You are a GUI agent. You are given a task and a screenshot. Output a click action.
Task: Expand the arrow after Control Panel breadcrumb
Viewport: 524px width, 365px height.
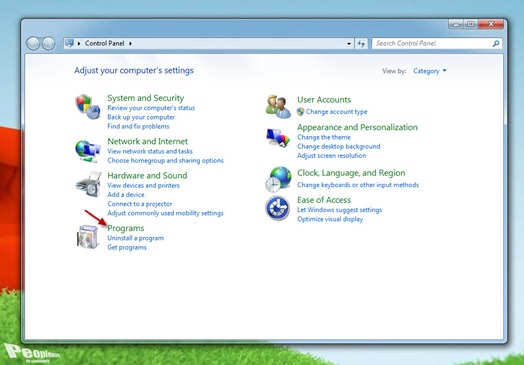click(x=130, y=43)
